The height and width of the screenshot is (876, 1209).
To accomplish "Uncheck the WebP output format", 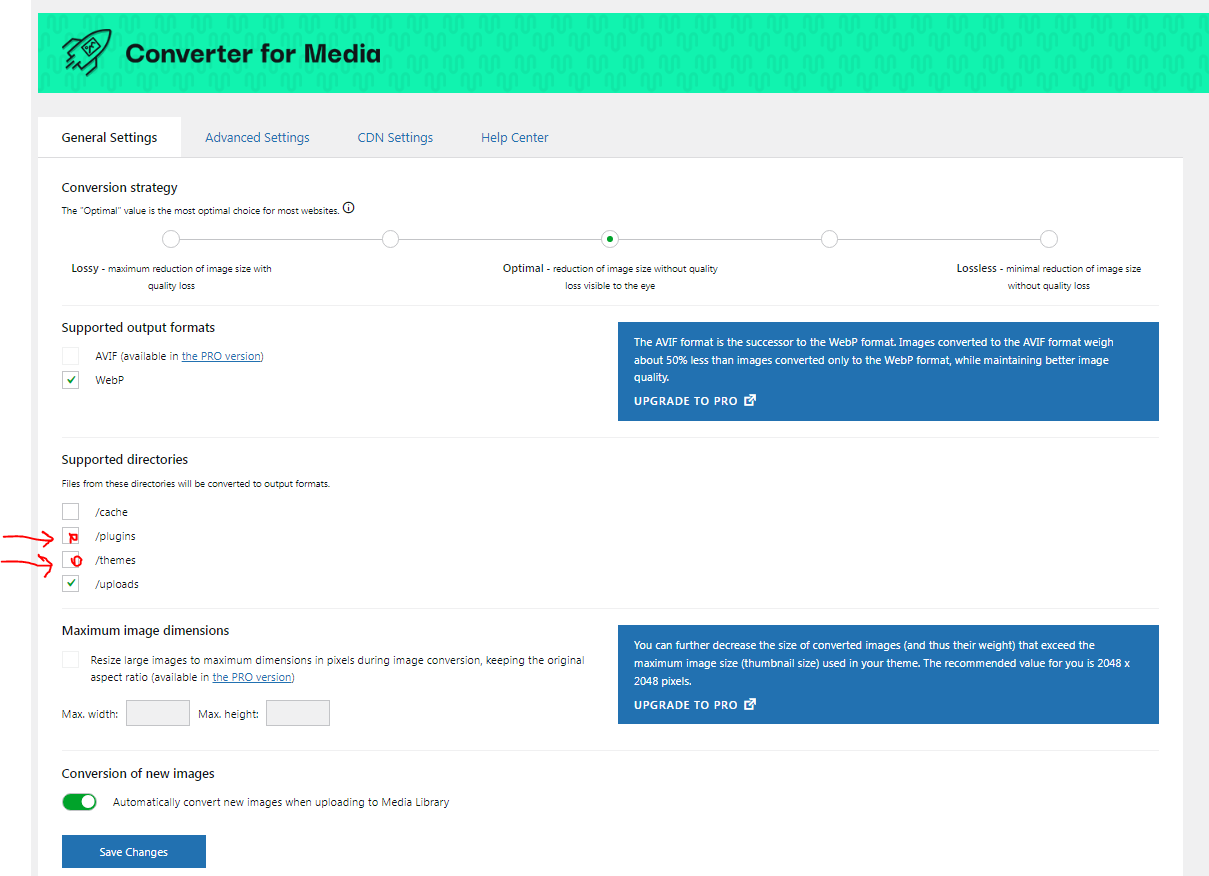I will [70, 380].
